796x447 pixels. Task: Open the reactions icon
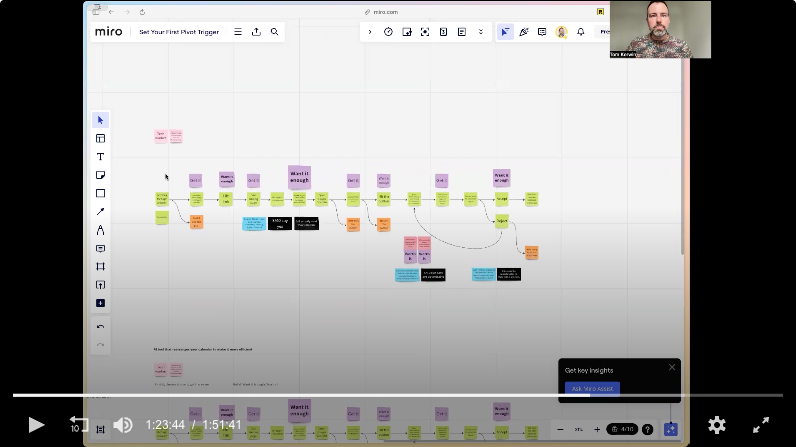point(524,32)
